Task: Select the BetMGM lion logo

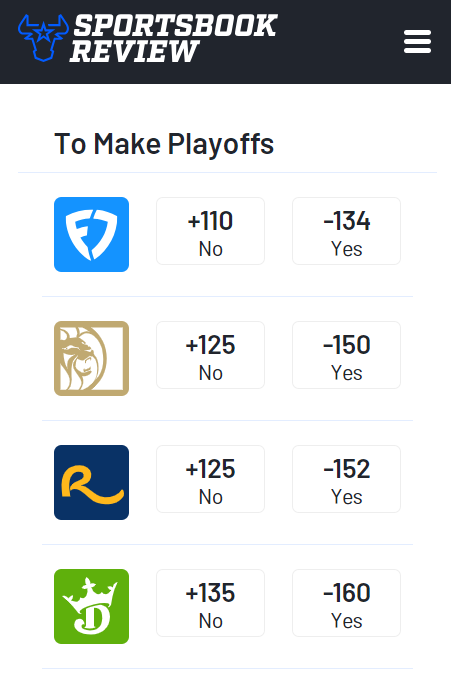Action: pyautogui.click(x=91, y=358)
